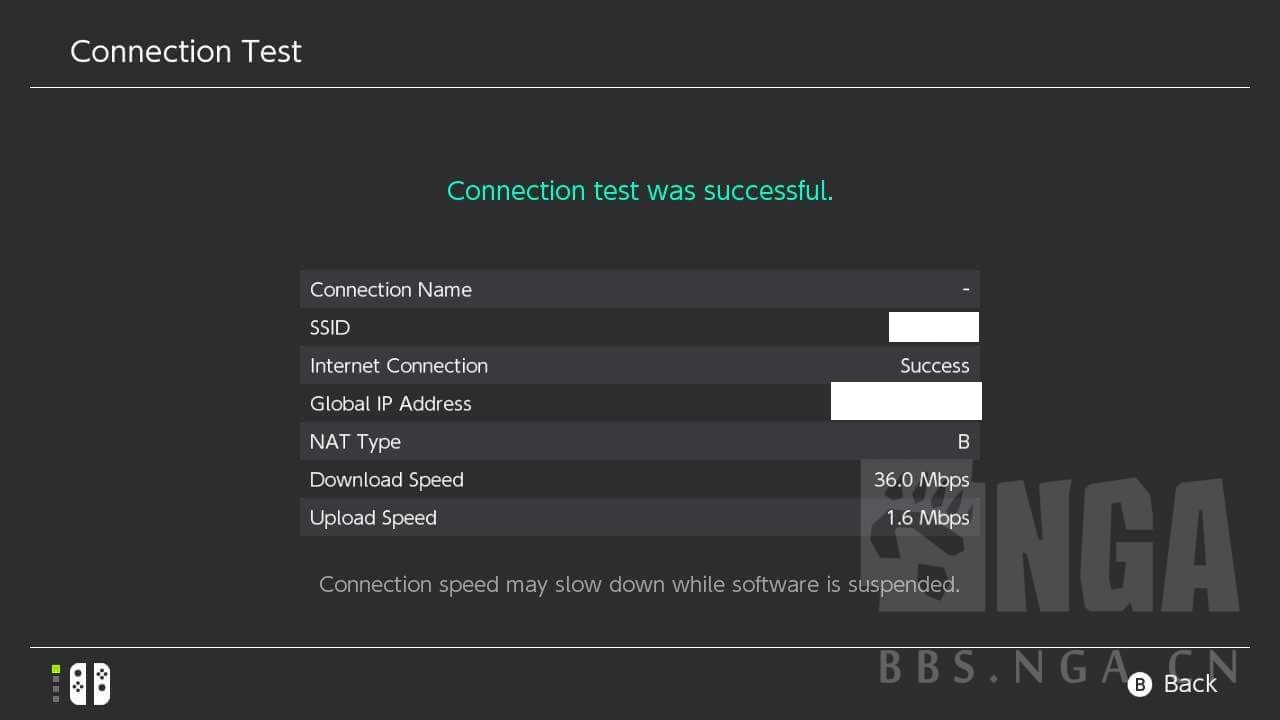Click the successful connection test message

tap(640, 191)
